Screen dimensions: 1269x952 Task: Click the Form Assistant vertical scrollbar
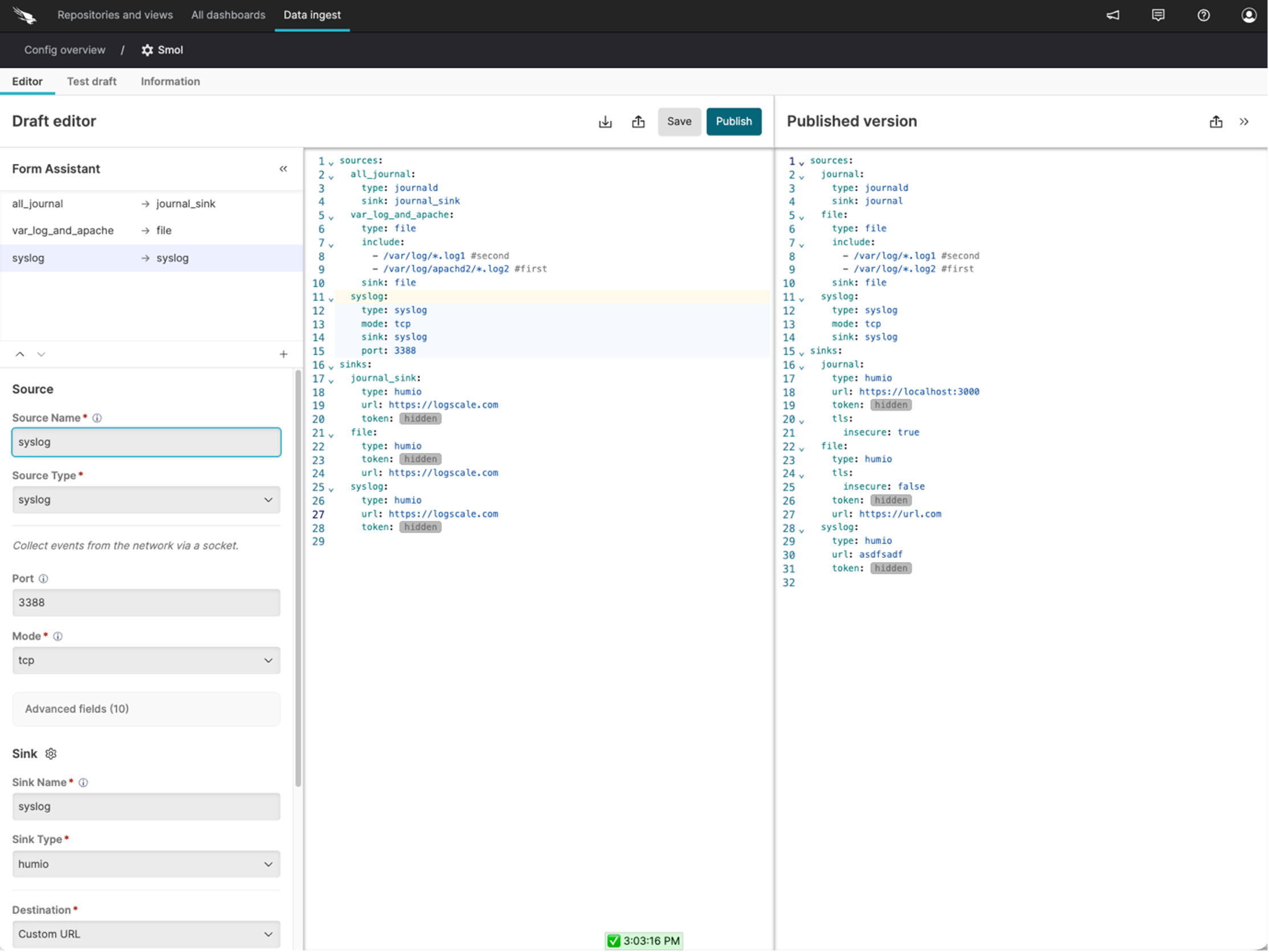[x=298, y=579]
